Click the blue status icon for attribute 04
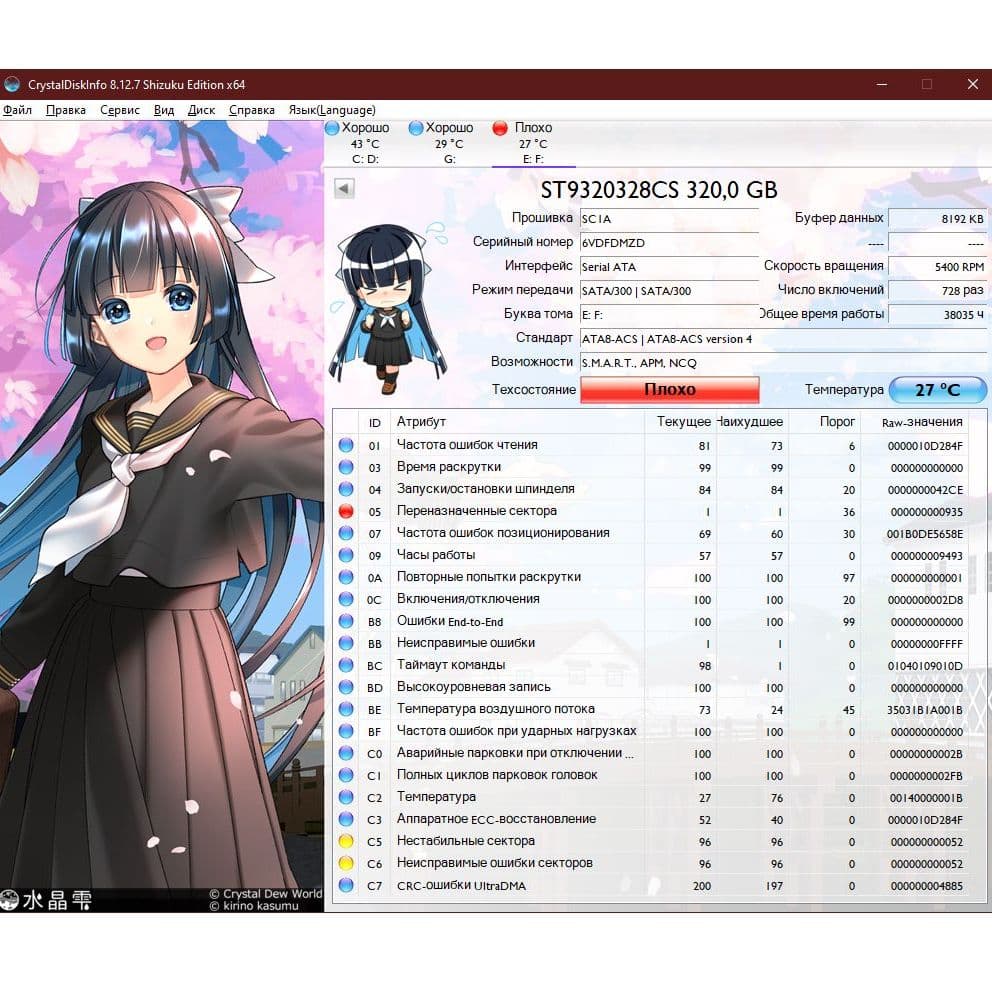This screenshot has width=992, height=1000. click(346, 489)
